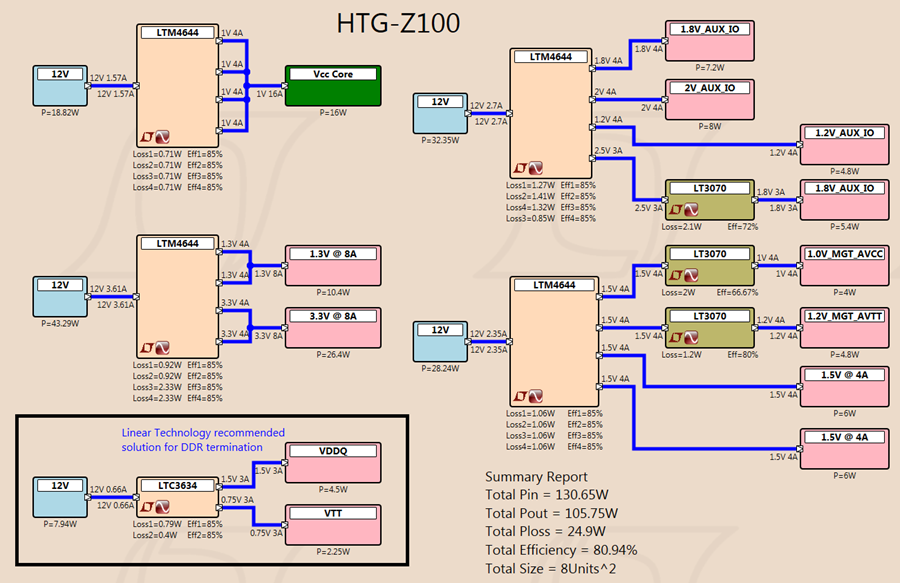Click the Linear Technology DDR termination note

point(203,440)
